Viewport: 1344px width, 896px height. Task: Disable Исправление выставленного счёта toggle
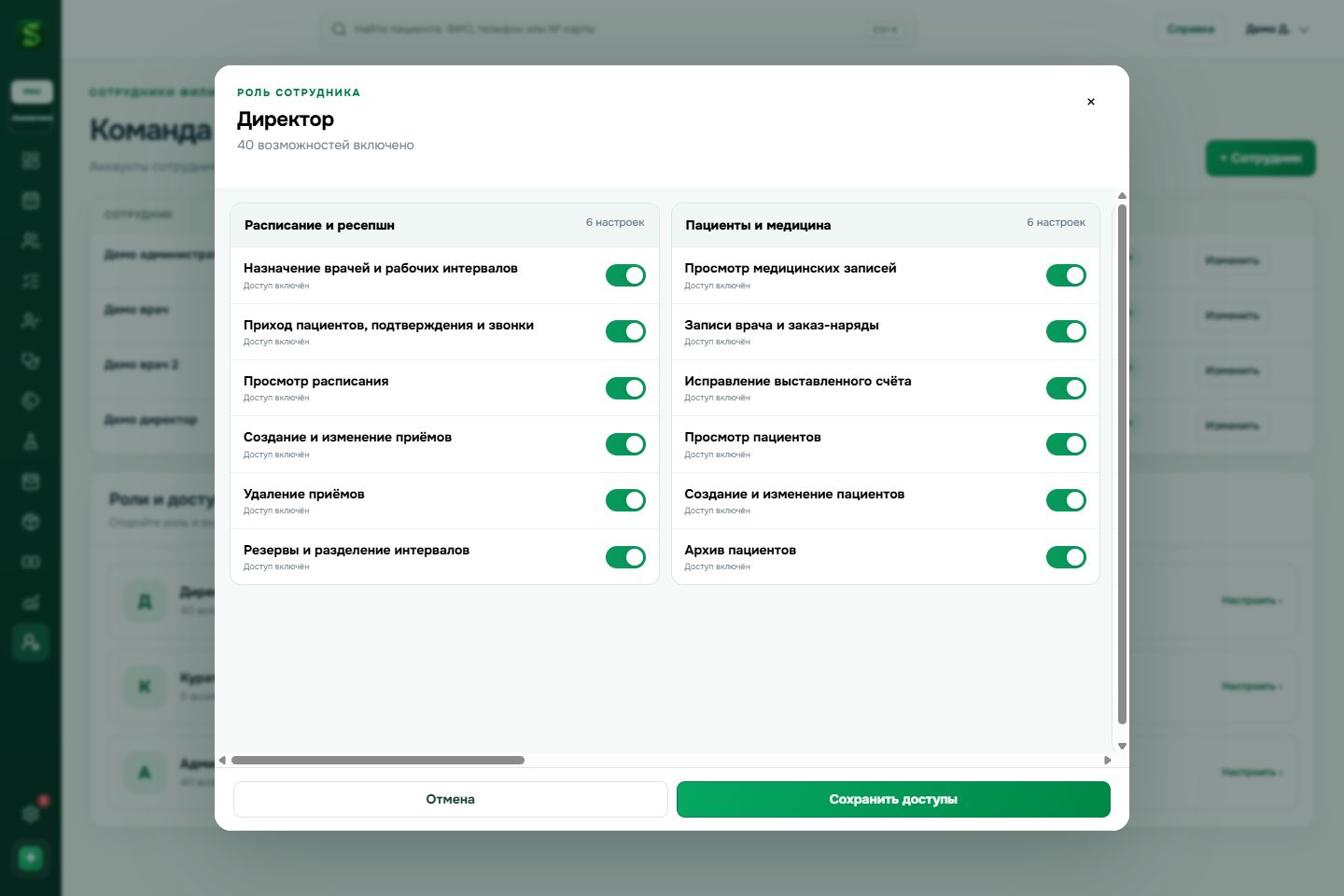tap(1066, 388)
